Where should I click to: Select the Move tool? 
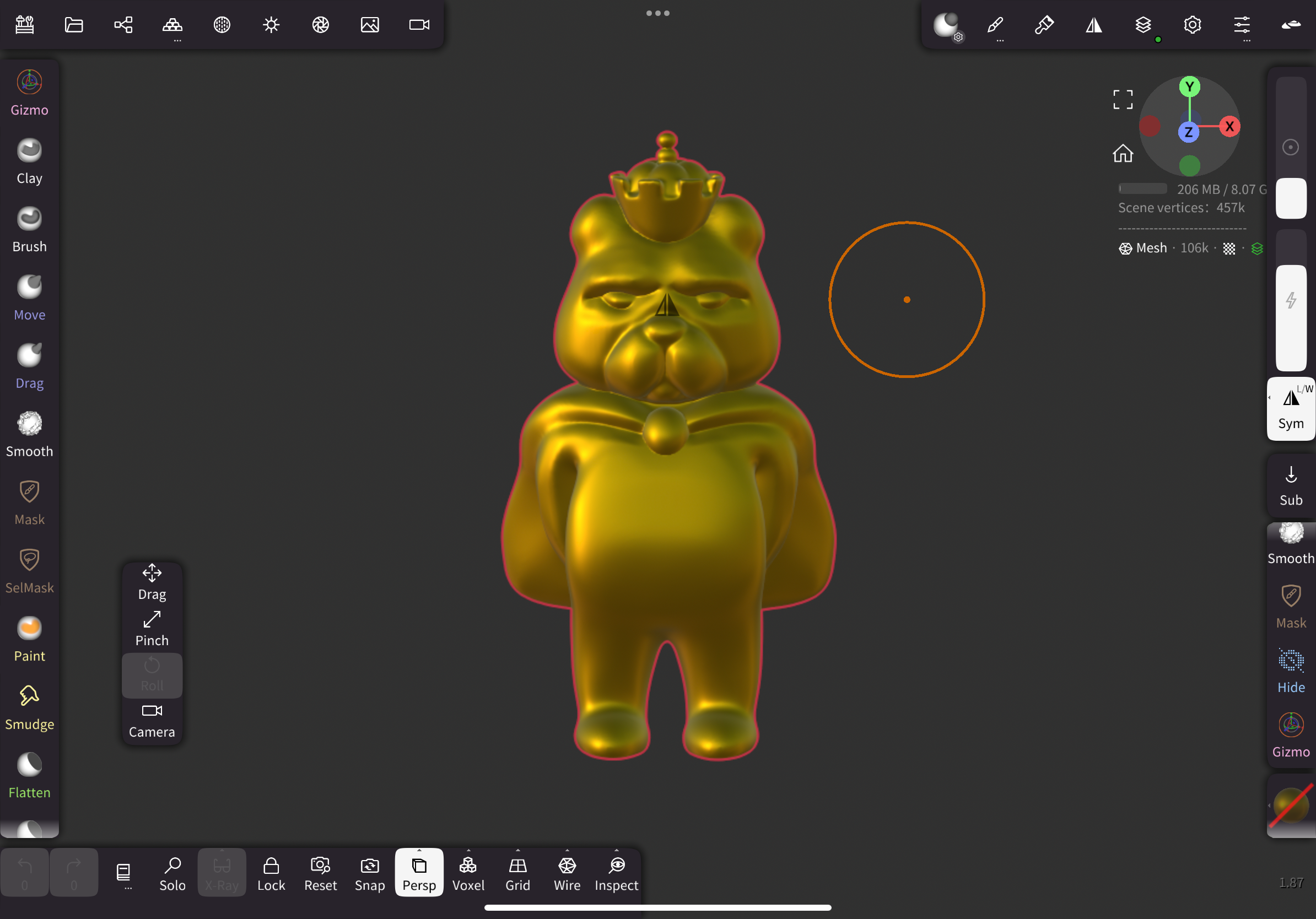pyautogui.click(x=29, y=298)
